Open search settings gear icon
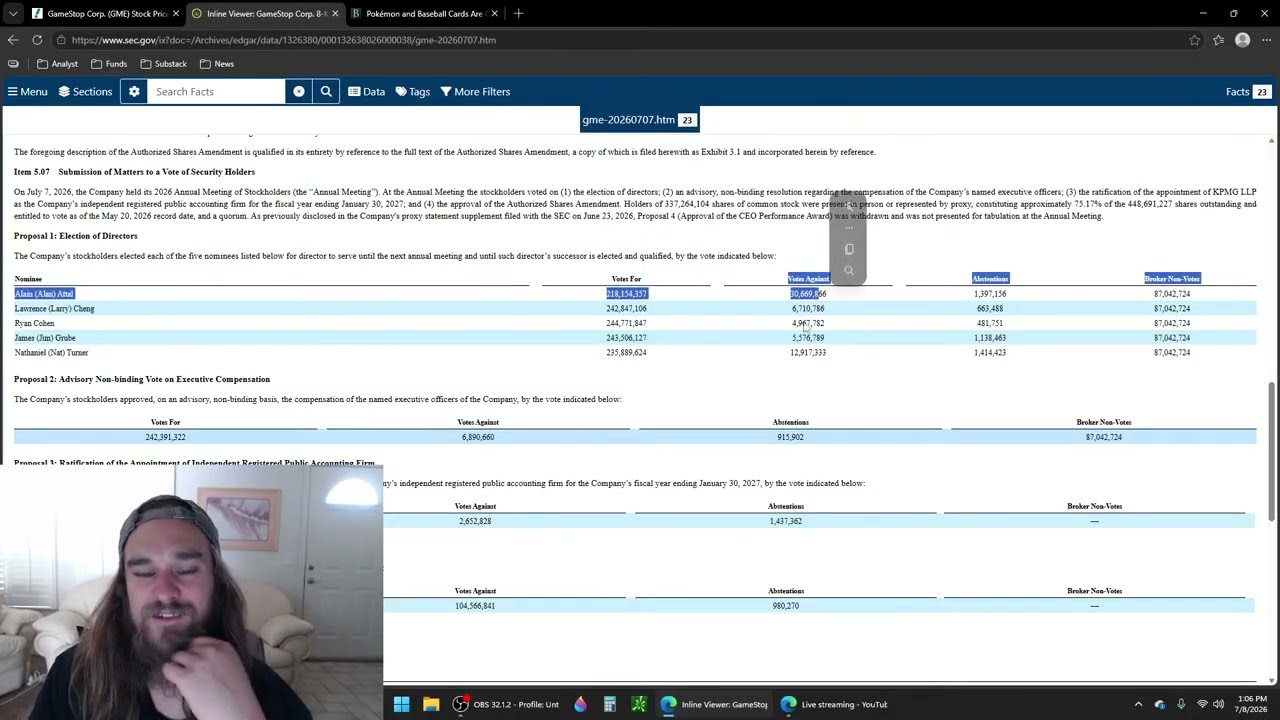Viewport: 1280px width, 720px height. coord(134,92)
